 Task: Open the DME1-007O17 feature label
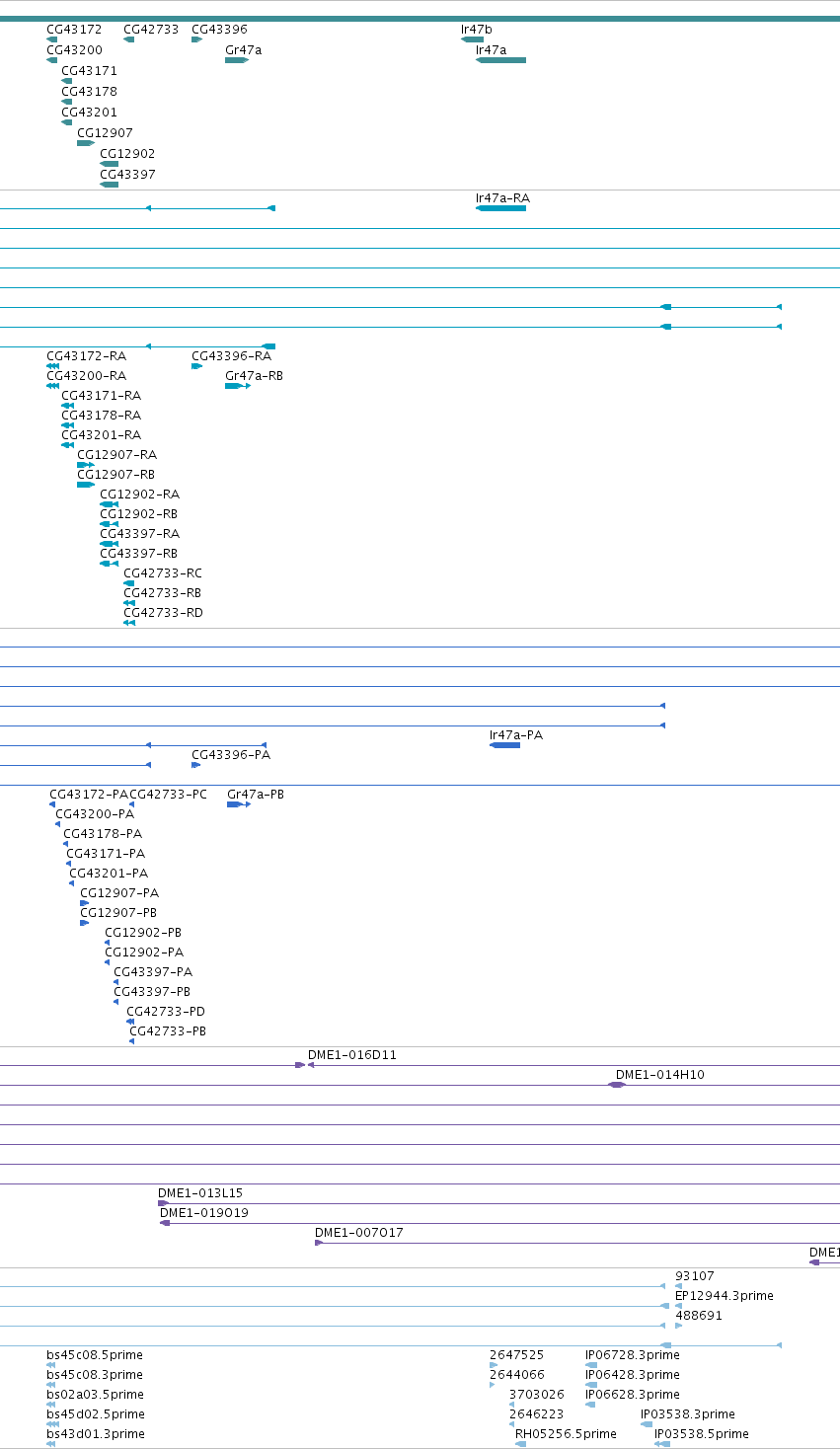359,1233
